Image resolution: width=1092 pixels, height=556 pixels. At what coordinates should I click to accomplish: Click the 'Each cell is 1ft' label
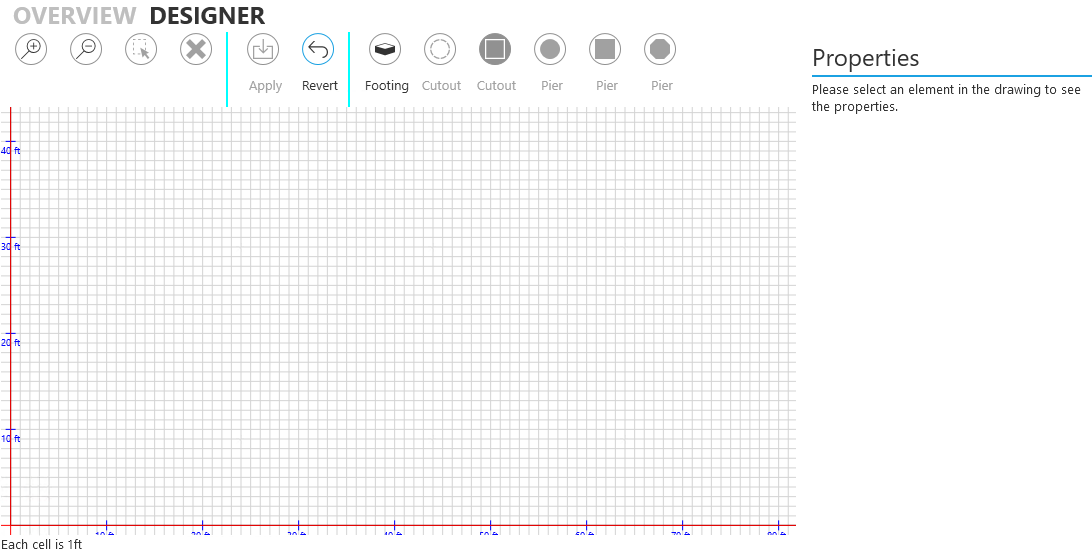pos(42,546)
